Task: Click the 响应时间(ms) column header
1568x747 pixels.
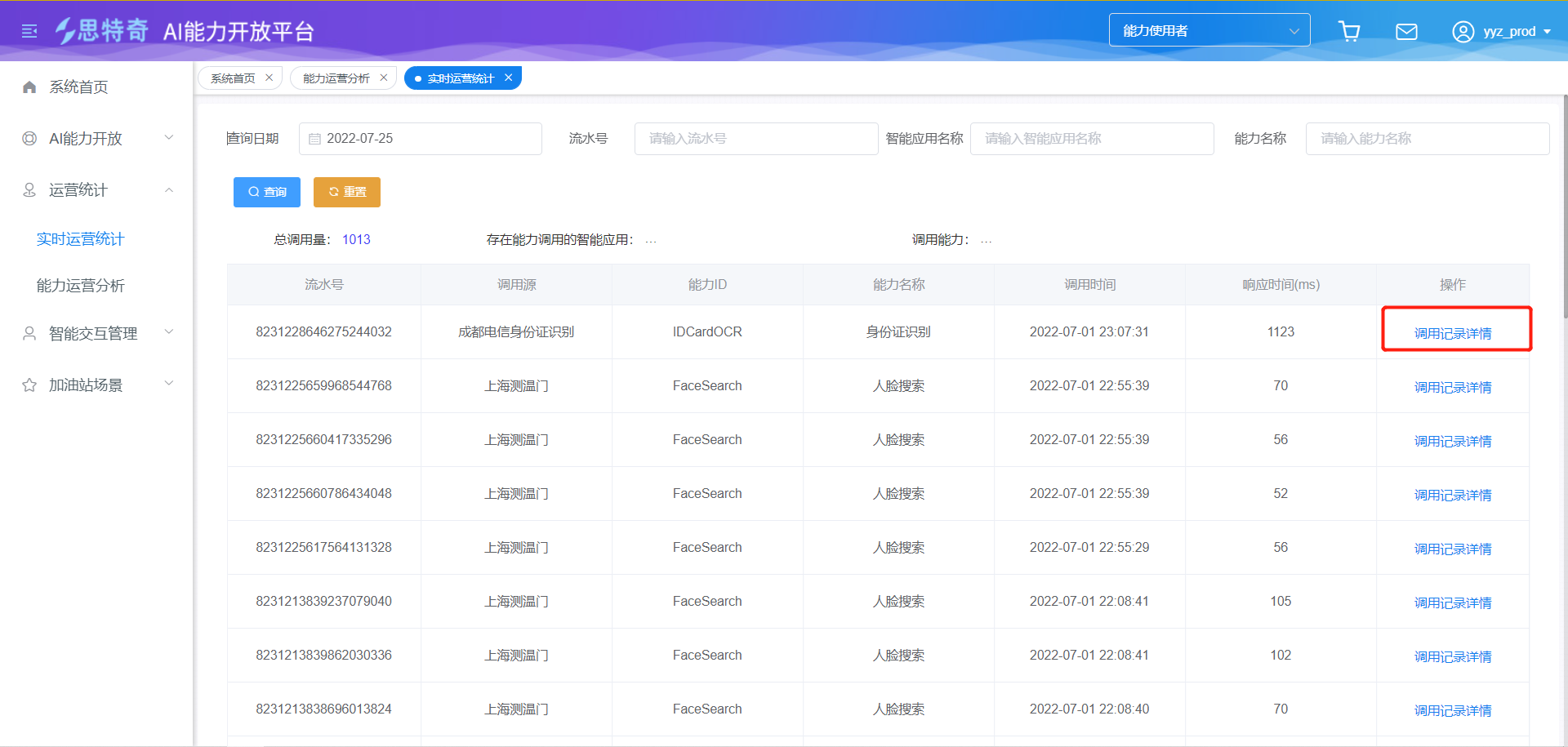Action: [1281, 284]
